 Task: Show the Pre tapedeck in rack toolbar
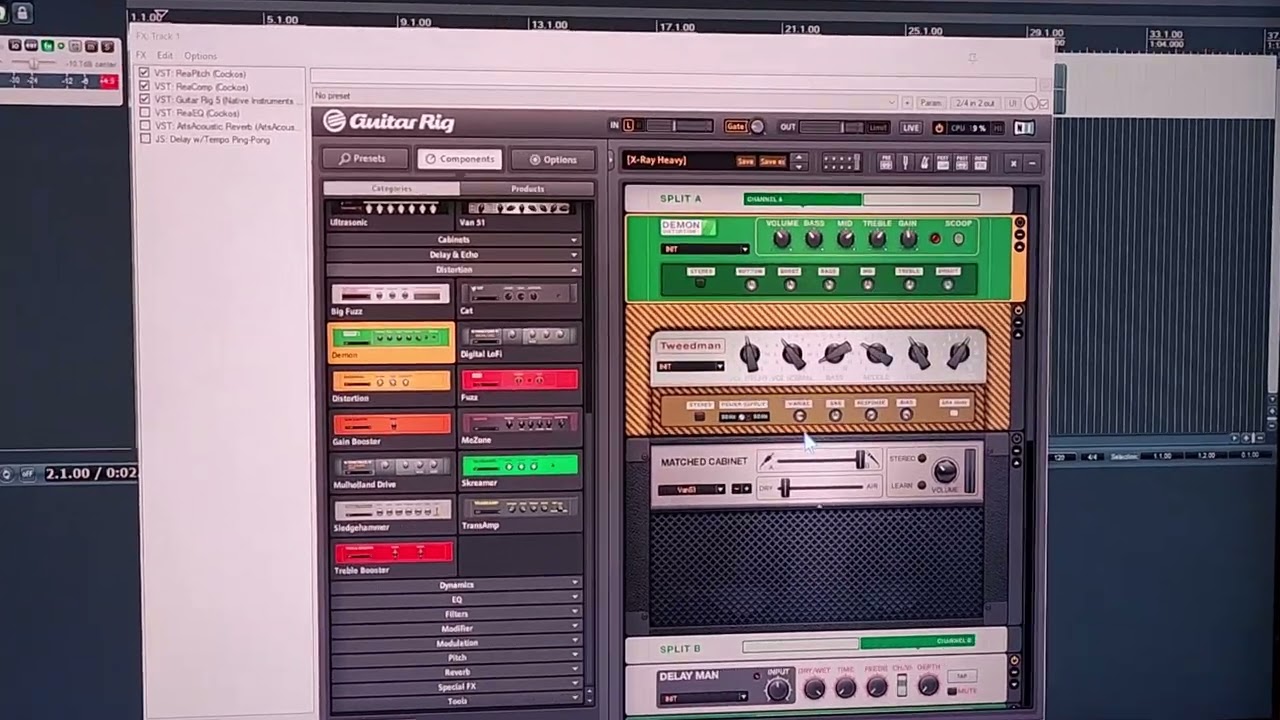(x=886, y=162)
